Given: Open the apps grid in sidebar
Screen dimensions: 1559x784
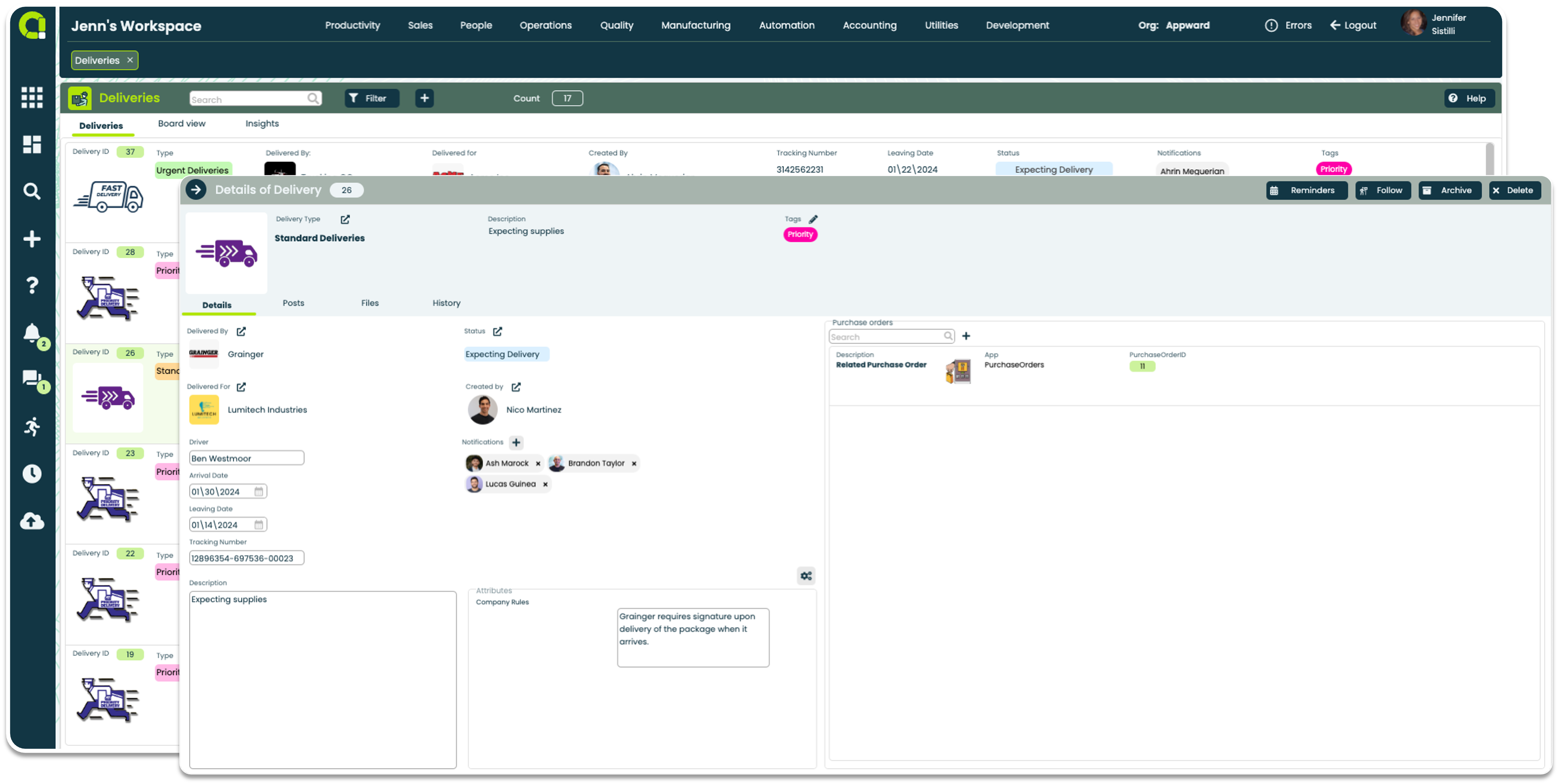Looking at the screenshot, I should click(32, 97).
